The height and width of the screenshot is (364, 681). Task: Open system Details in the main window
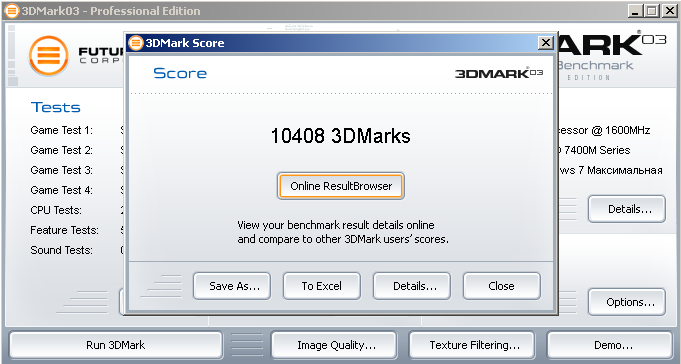(x=627, y=209)
